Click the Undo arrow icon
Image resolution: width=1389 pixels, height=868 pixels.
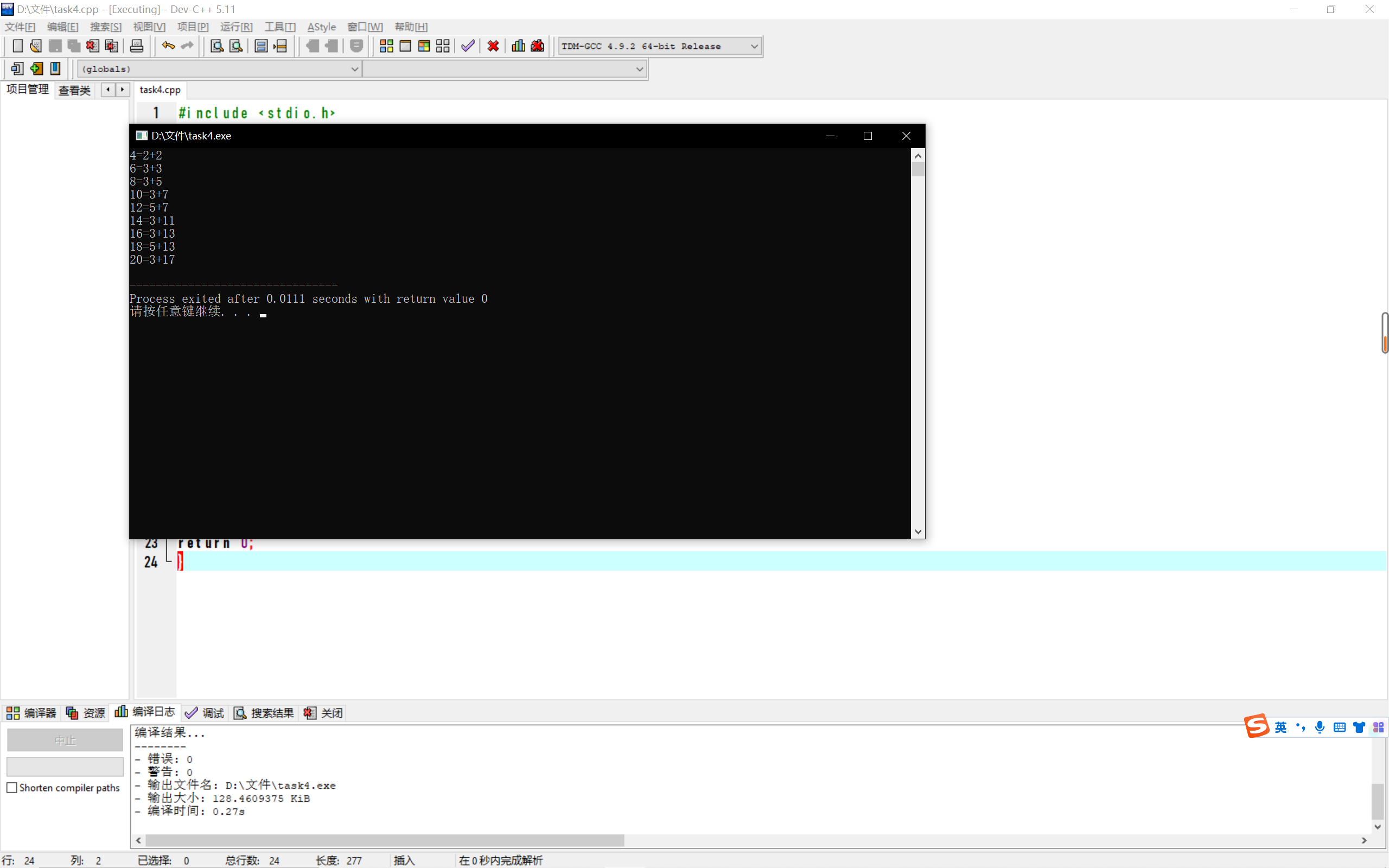coord(168,46)
